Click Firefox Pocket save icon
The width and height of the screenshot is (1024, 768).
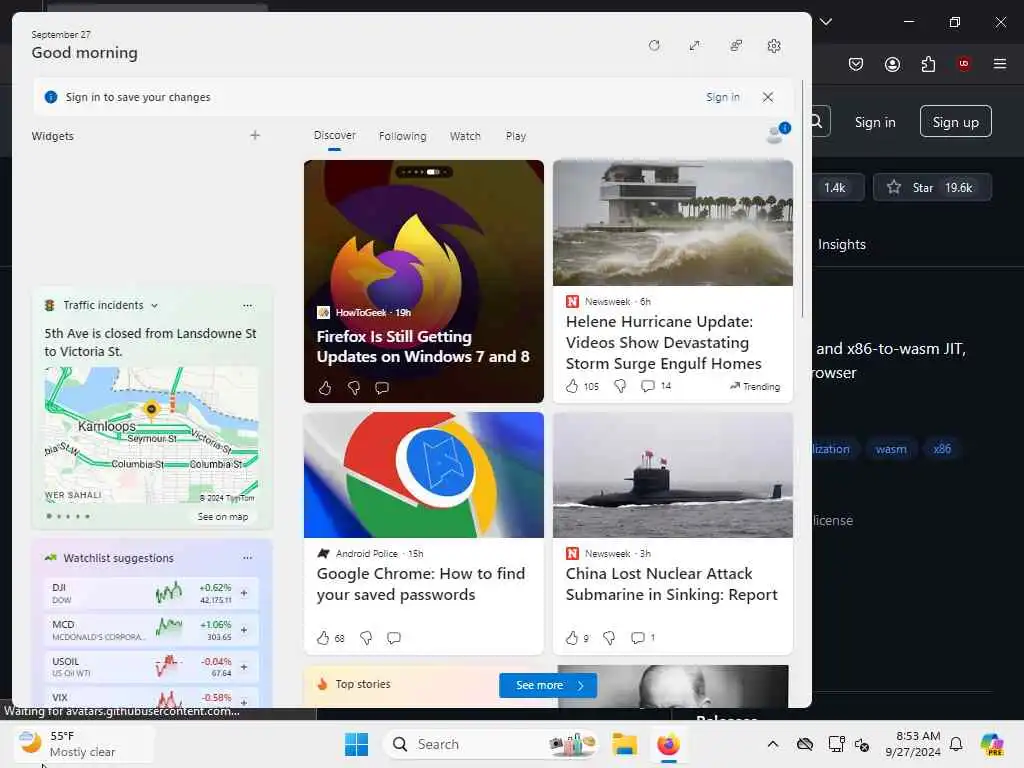pyautogui.click(x=856, y=64)
